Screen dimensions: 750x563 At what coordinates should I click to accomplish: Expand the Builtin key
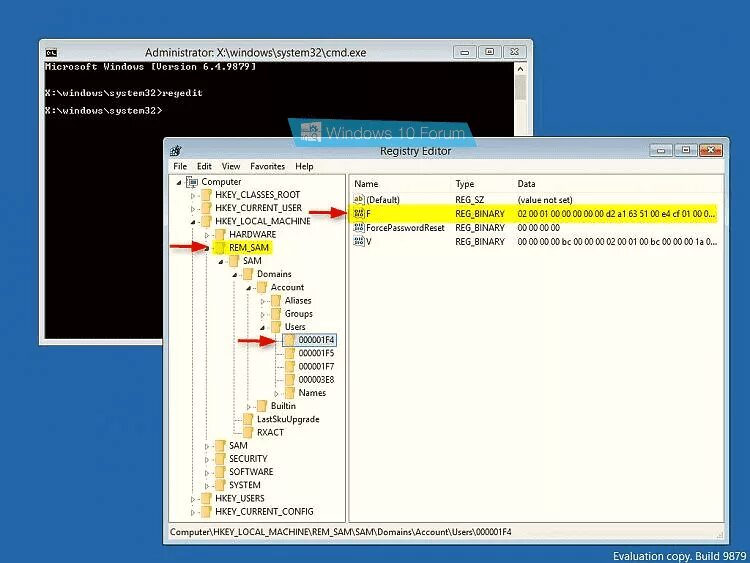[x=248, y=407]
